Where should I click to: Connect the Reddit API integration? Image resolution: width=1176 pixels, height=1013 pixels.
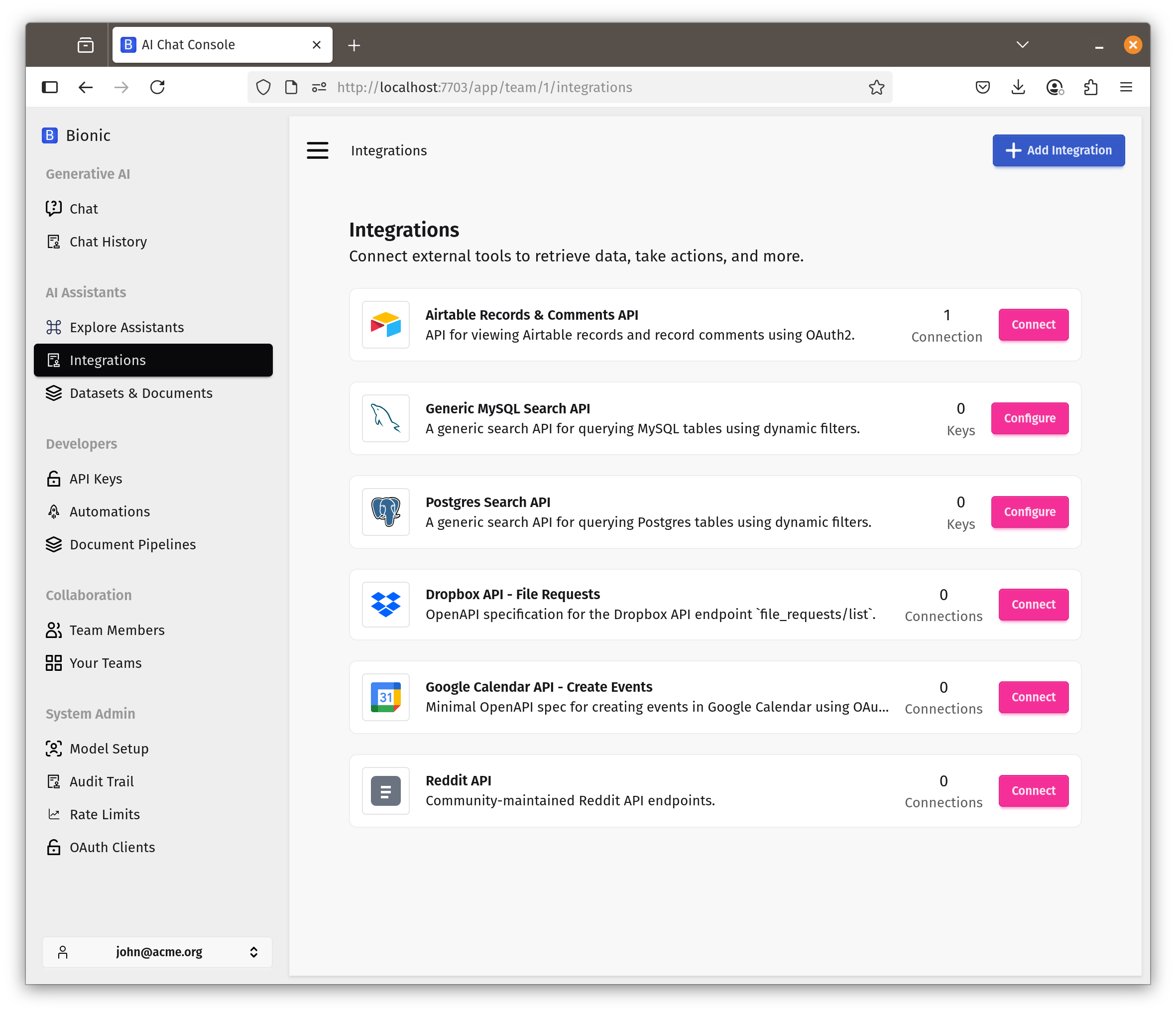(x=1033, y=790)
